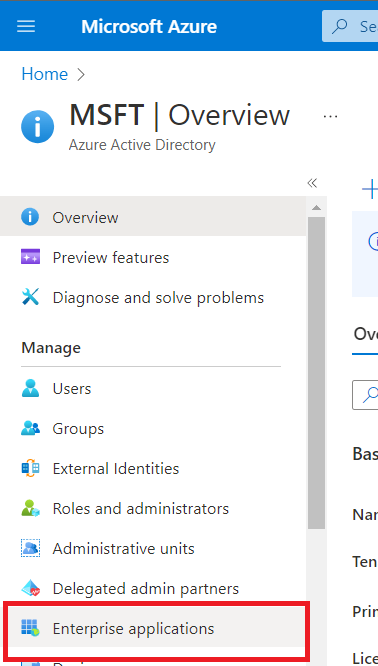The width and height of the screenshot is (378, 666).
Task: Click the Enterprise applications grid icon
Action: (30, 628)
